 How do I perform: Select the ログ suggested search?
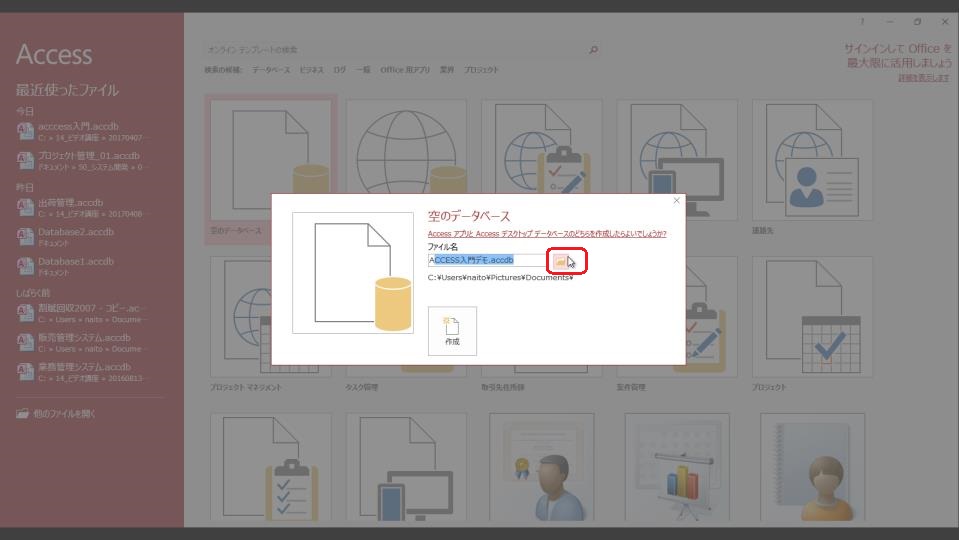pyautogui.click(x=339, y=70)
